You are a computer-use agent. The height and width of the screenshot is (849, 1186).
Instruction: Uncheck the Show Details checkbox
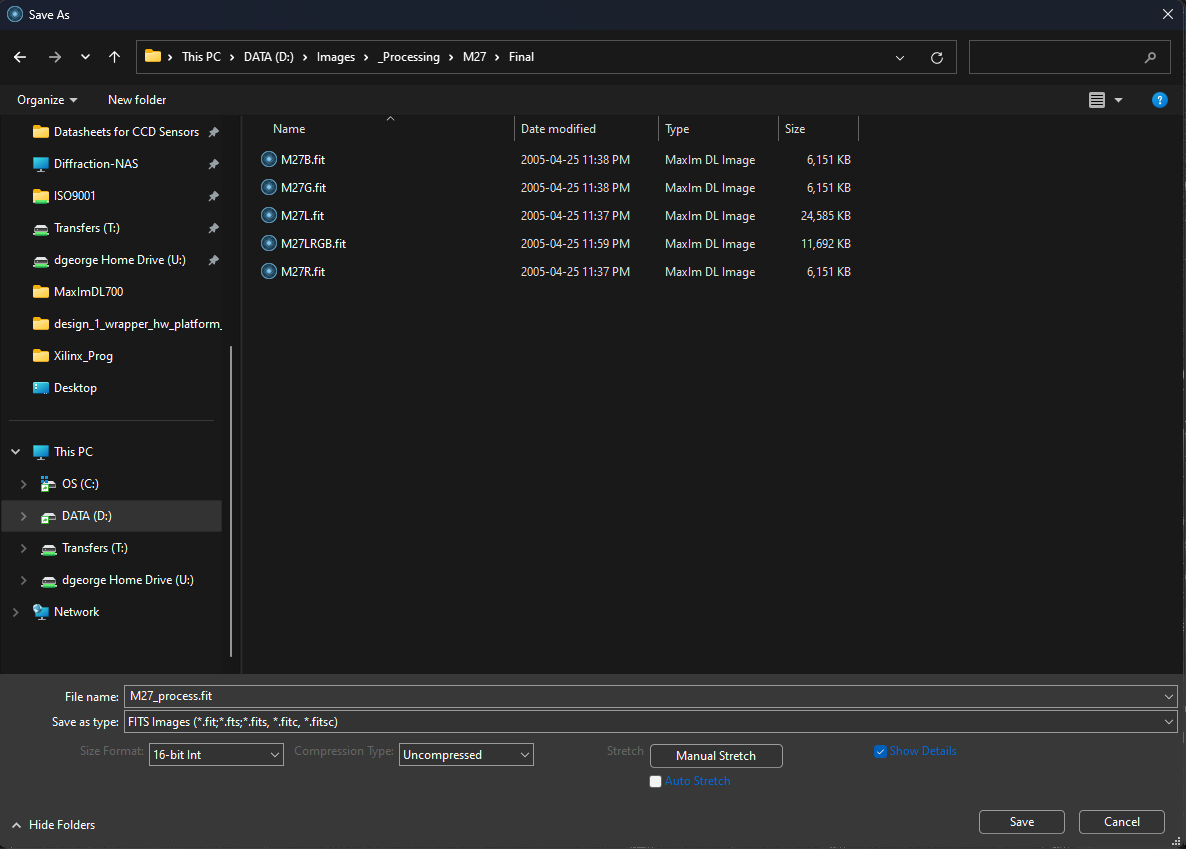click(x=880, y=751)
